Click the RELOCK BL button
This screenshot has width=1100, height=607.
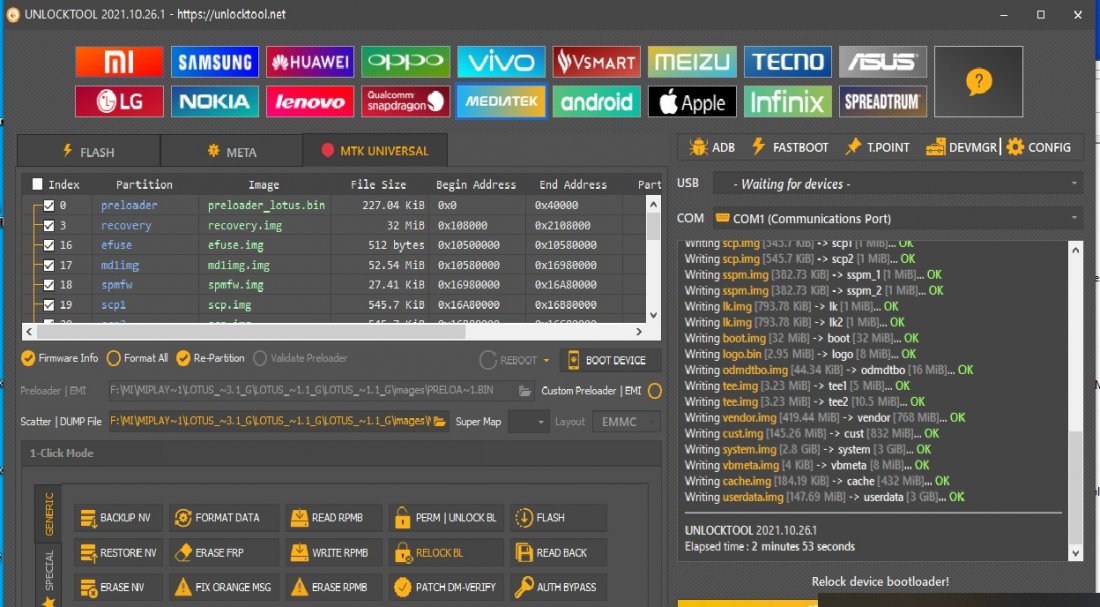click(x=445, y=552)
